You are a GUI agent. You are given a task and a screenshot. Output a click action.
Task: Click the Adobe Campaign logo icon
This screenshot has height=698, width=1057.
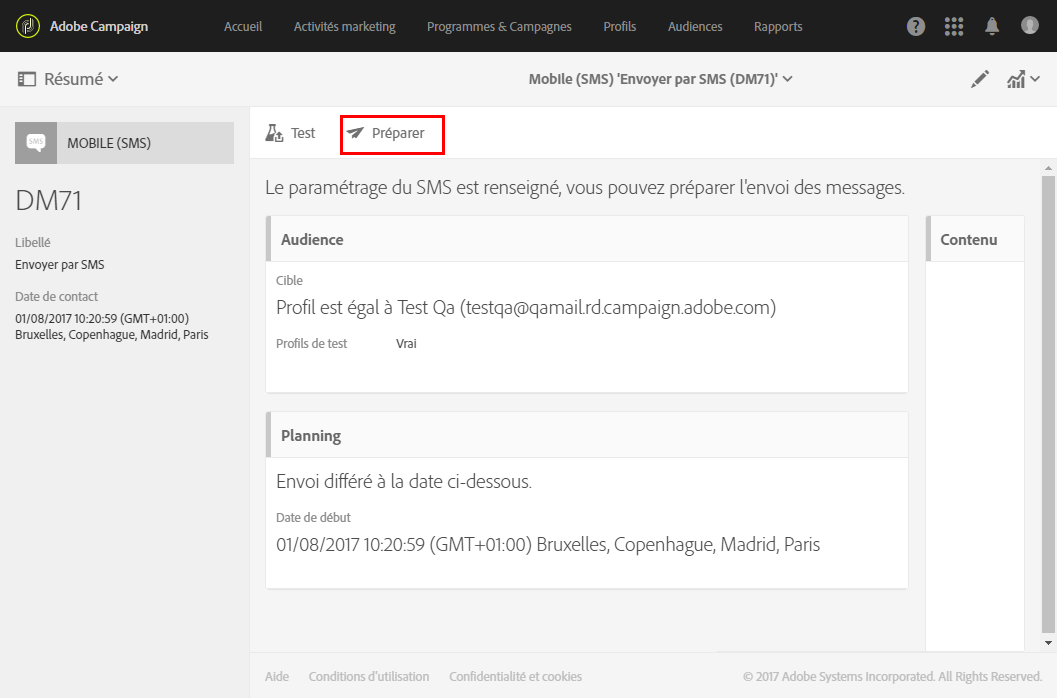tap(28, 26)
